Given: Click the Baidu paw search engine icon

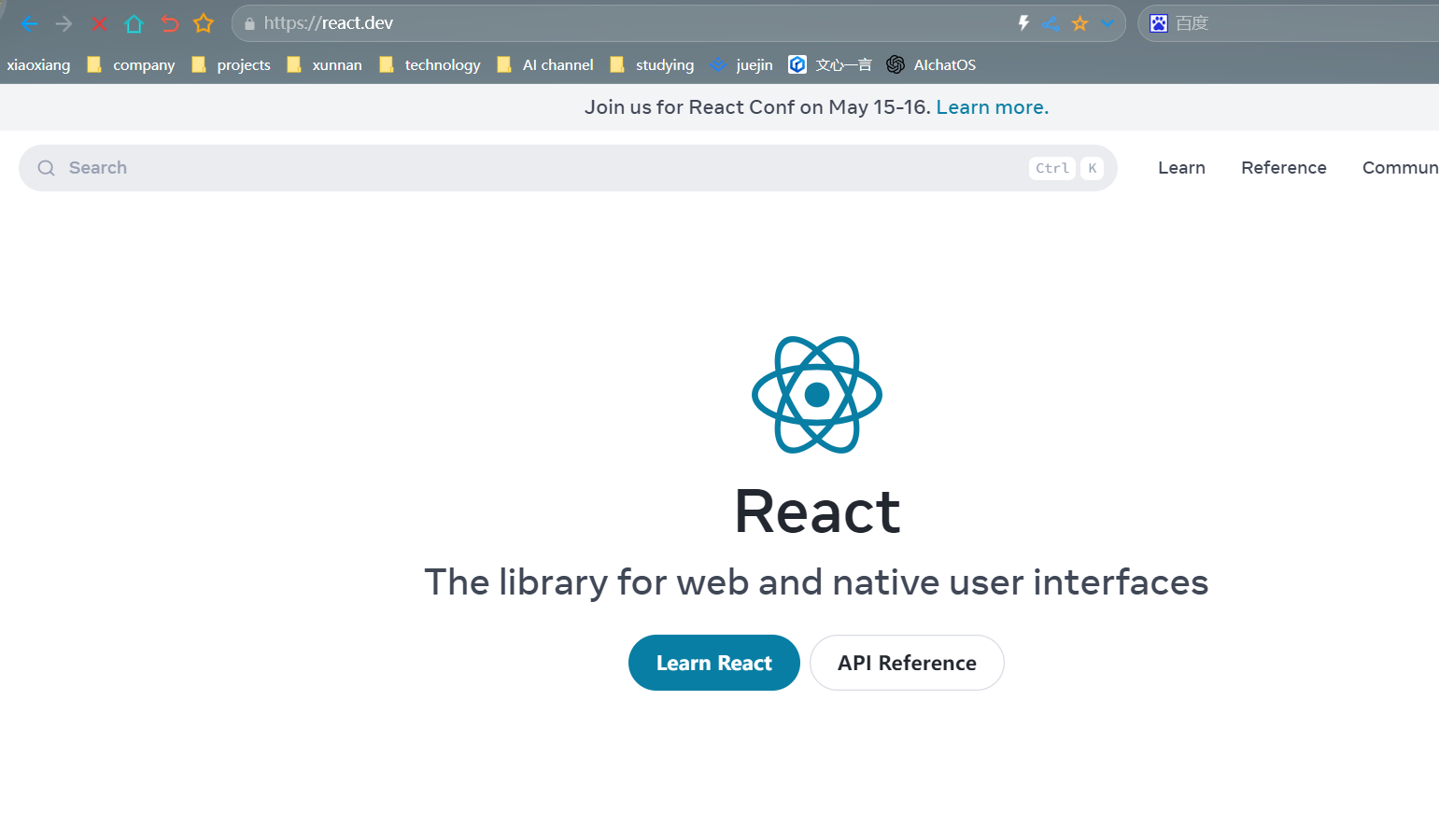Looking at the screenshot, I should 1159,23.
